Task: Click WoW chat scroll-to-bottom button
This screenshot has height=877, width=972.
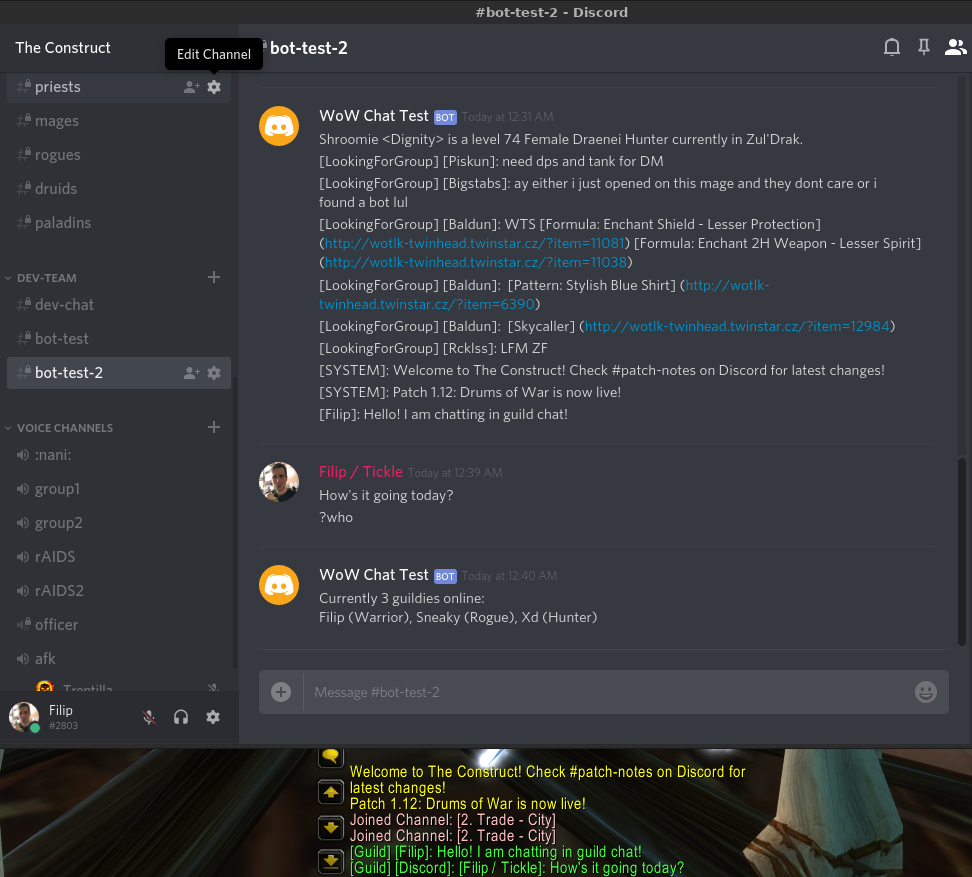Action: click(331, 861)
